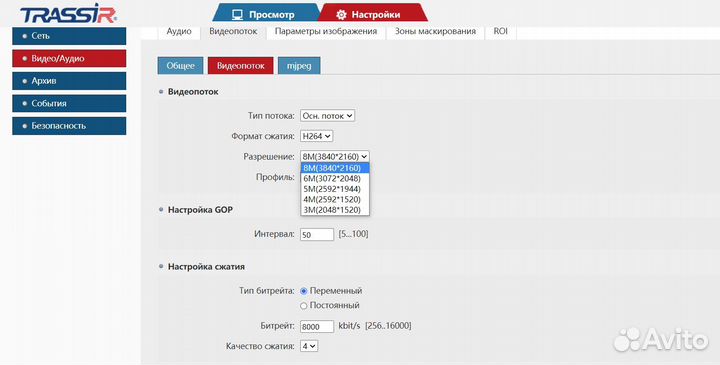Screen dimensions: 720x365
Task: Click the Настройка сжатия section heading
Action: pos(206,267)
